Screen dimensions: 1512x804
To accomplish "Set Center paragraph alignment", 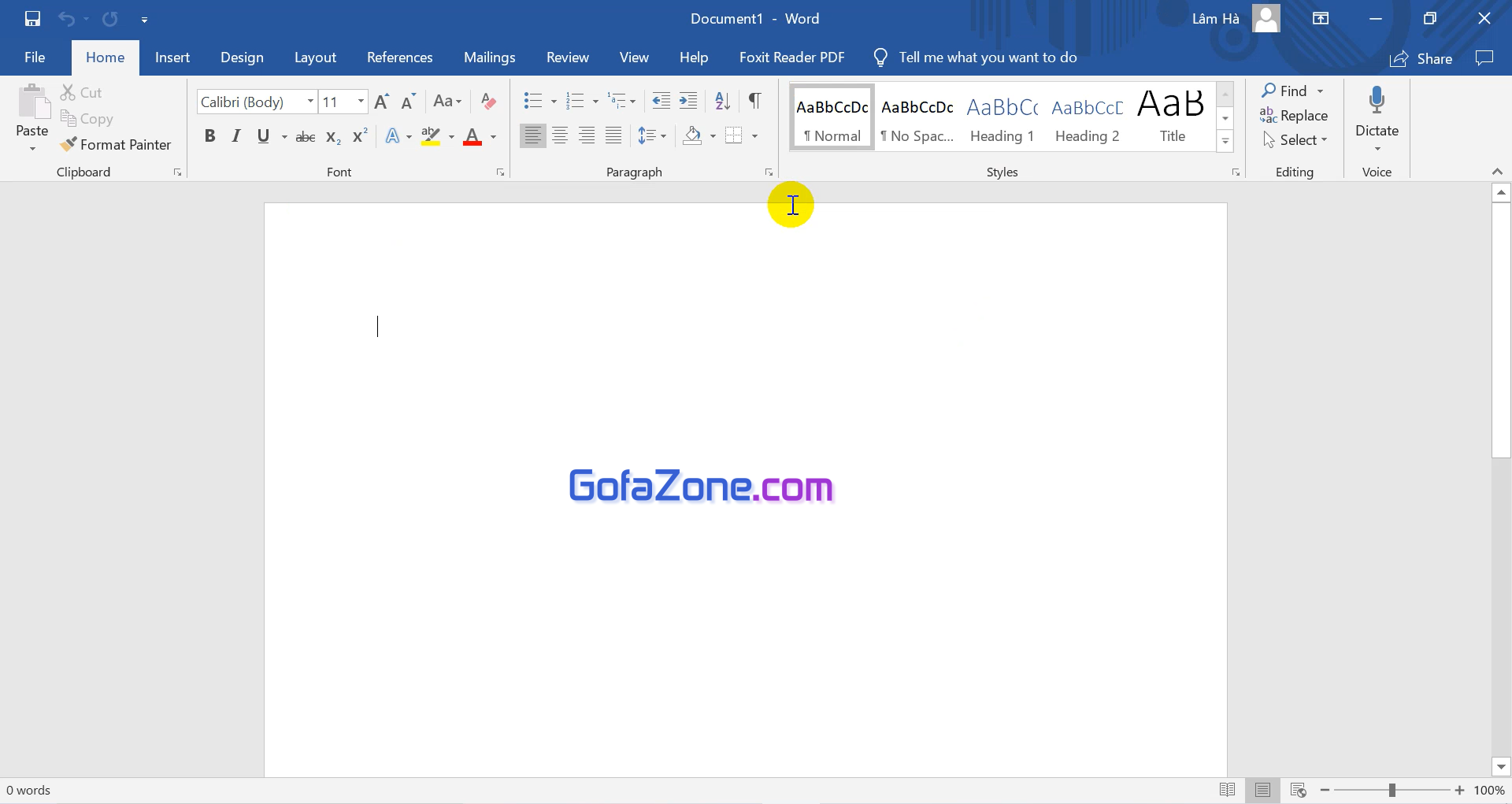I will pos(560,136).
